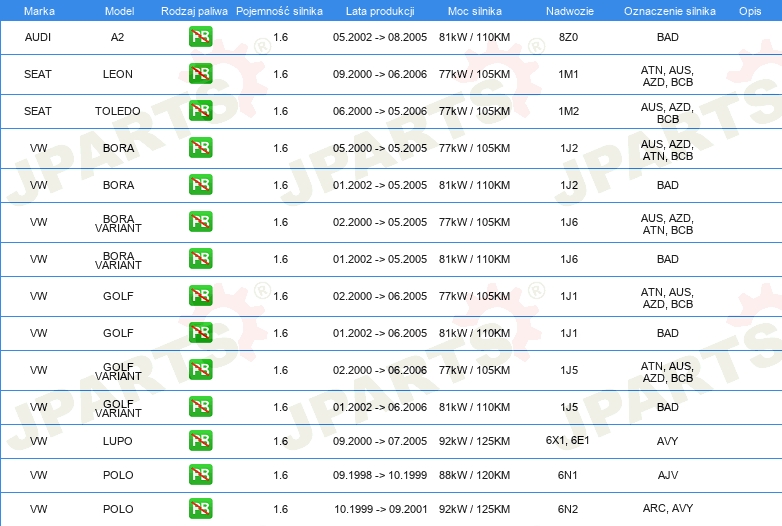Click the BAD engine code in the AUDI A2 row
This screenshot has height=526, width=782.
point(668,37)
